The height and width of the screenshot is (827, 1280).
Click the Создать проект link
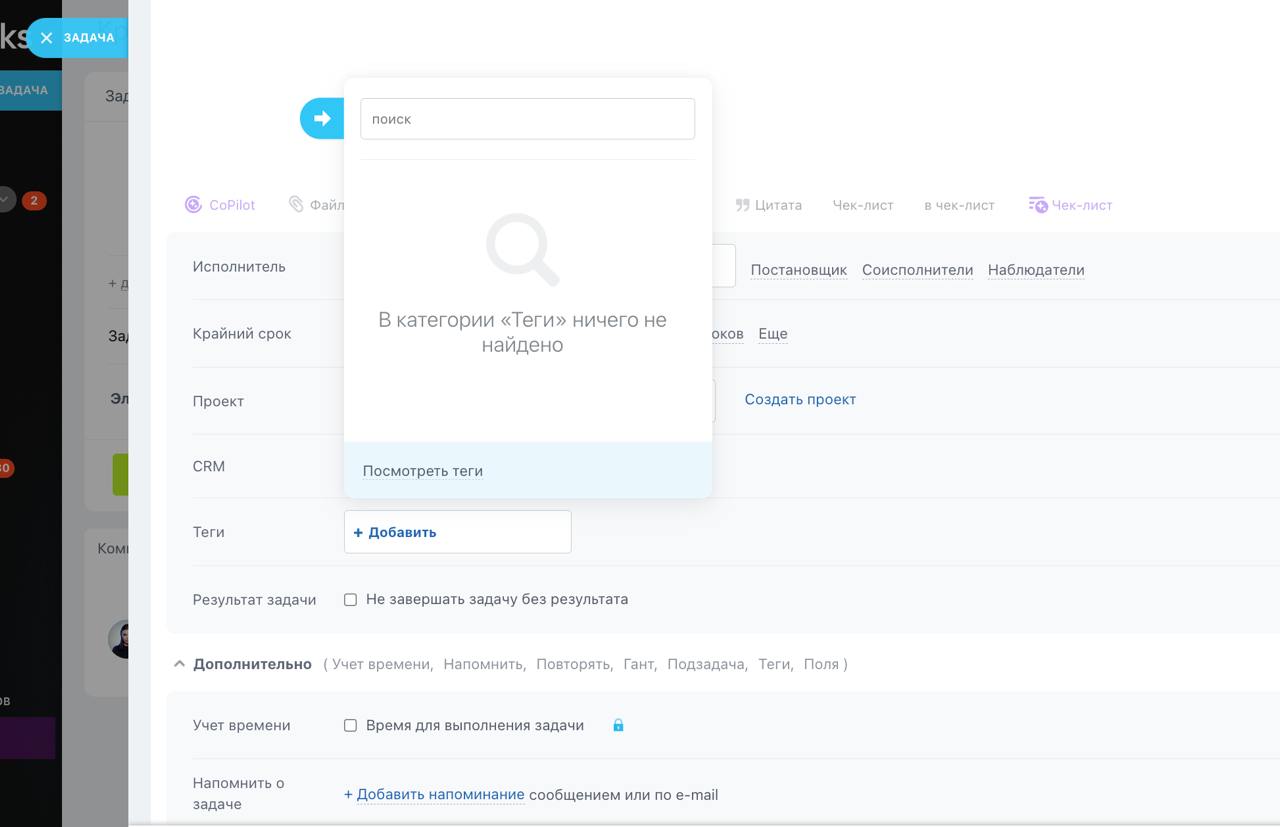coord(800,399)
